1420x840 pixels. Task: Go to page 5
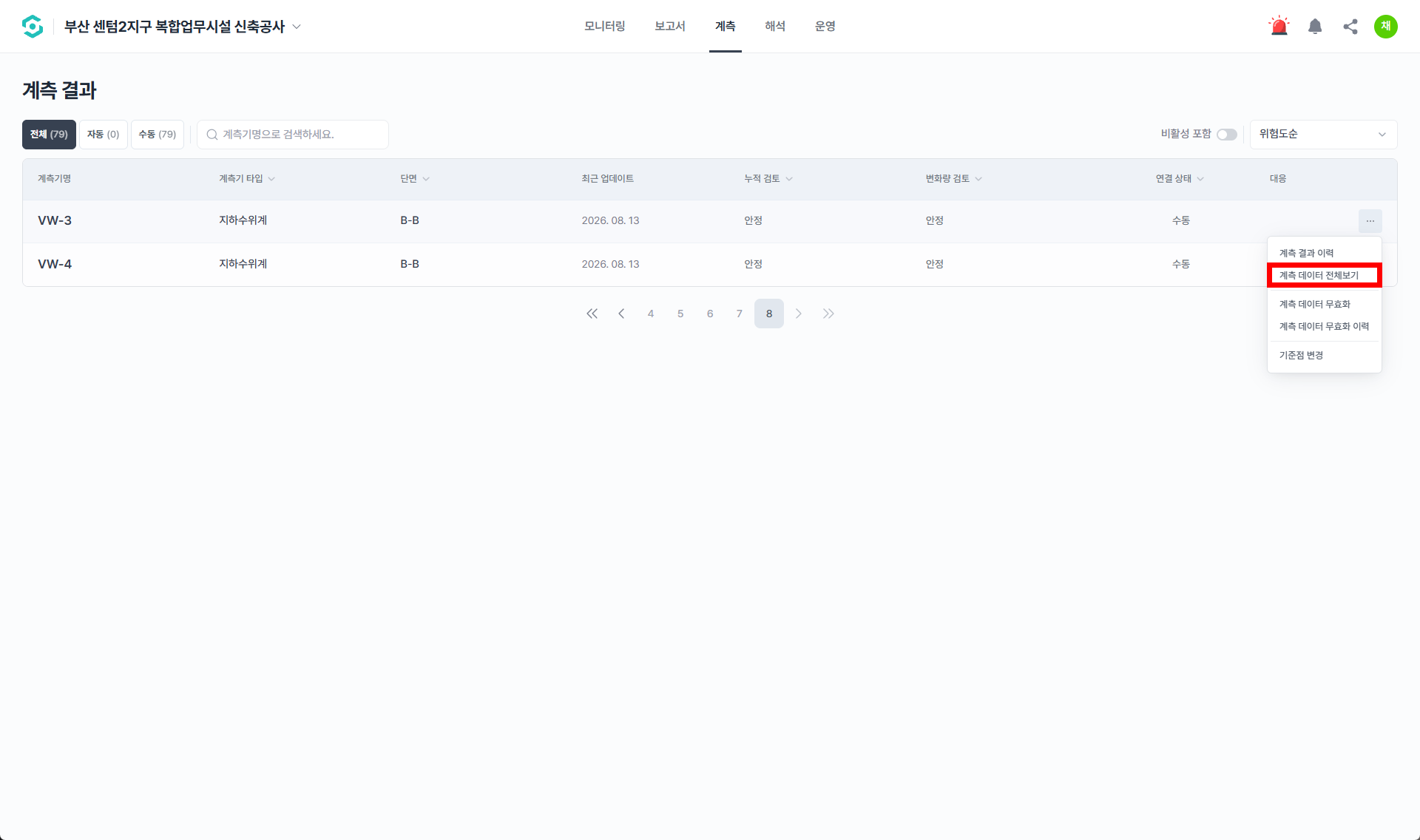[x=680, y=314]
